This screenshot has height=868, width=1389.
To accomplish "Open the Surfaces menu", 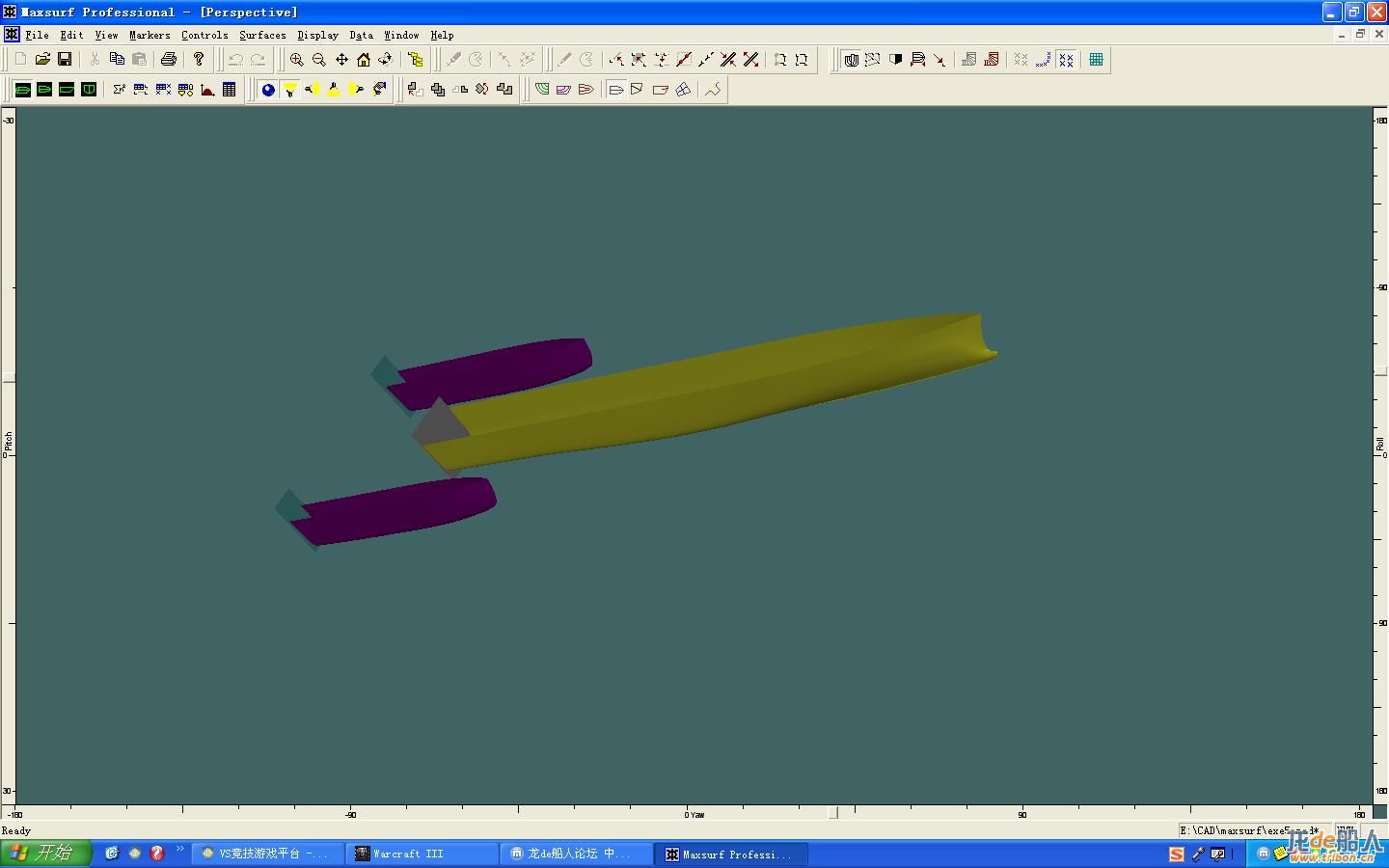I will (x=262, y=35).
